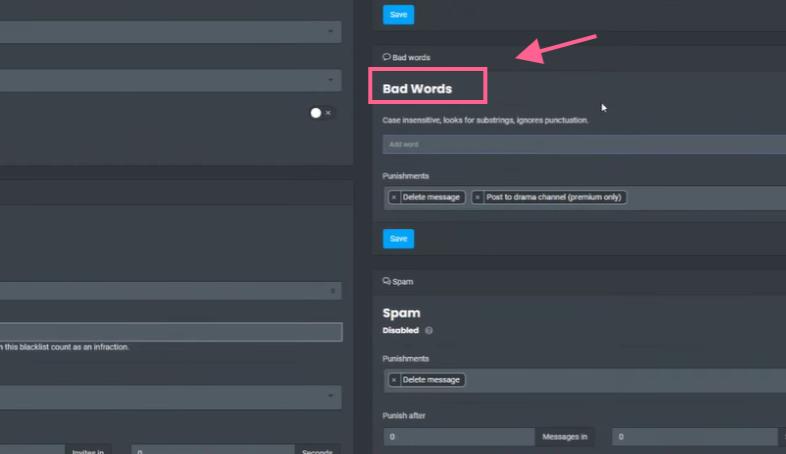Click the blacklist infraction note text
Viewport: 786px width, 454px height.
tap(65, 347)
